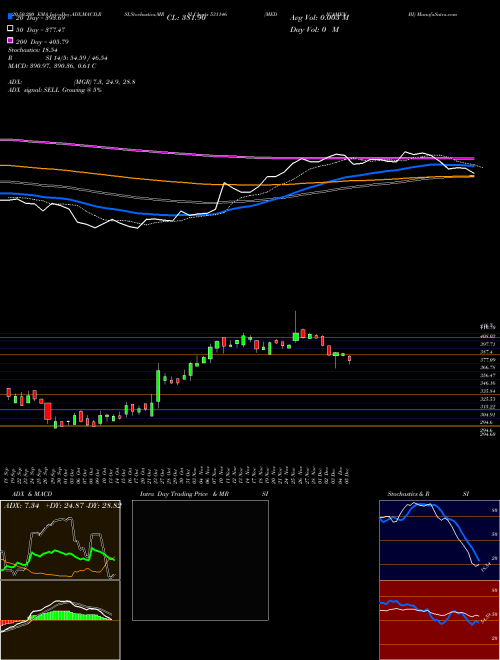This screenshot has width=500, height=660.
Task: Click the 'MACD: 390.97, 390.36, 0.61 C' line
Action: pos(52,66)
